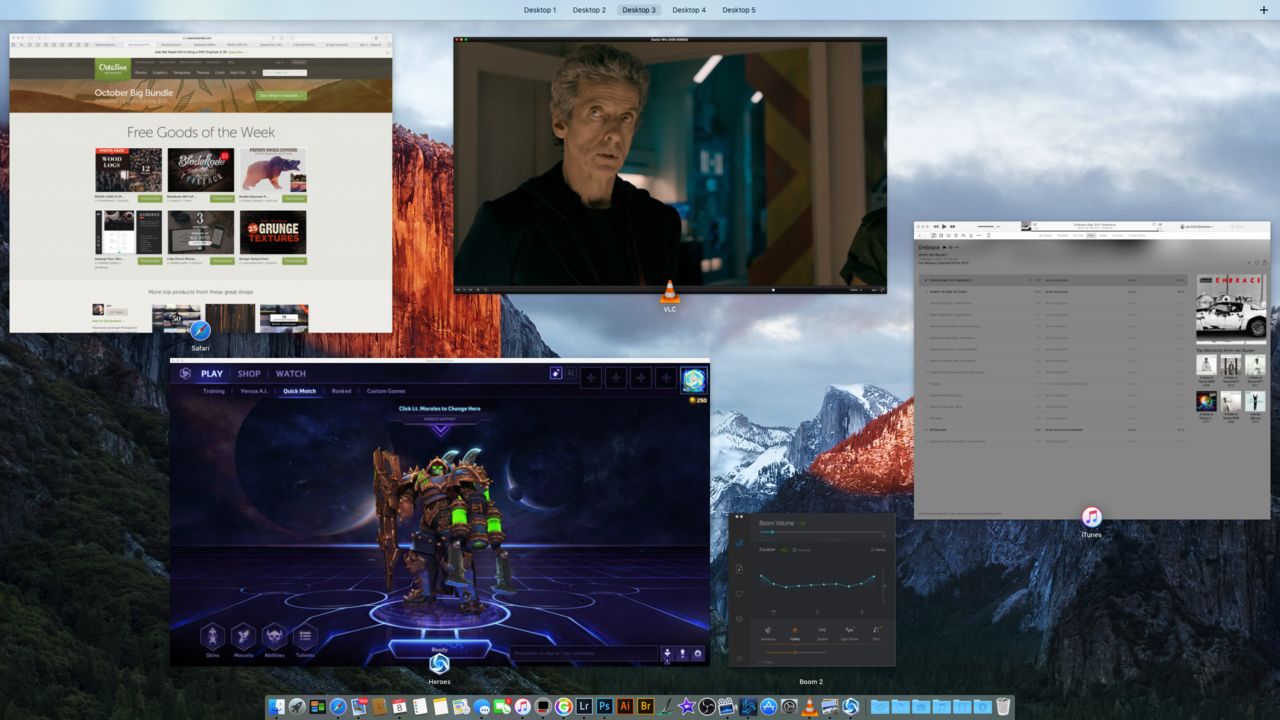
Task: Open the Grunge Textures thumbnail in Safari
Action: tap(273, 232)
